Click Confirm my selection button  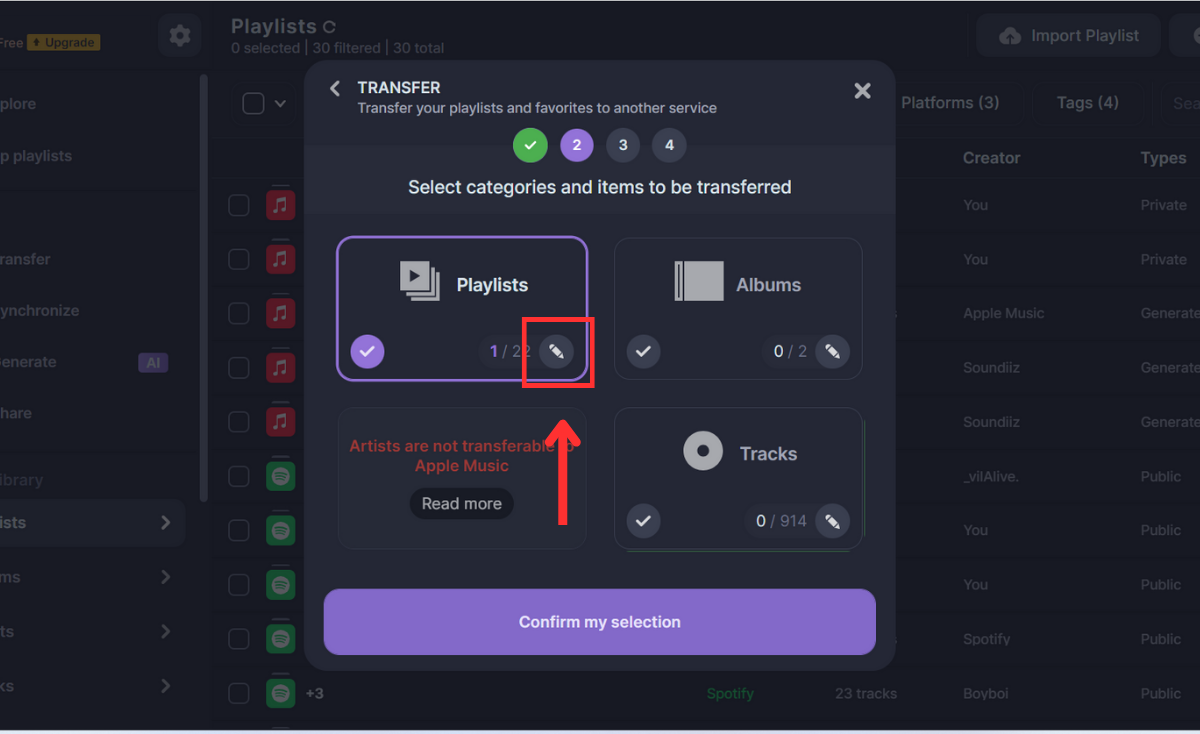coord(599,622)
